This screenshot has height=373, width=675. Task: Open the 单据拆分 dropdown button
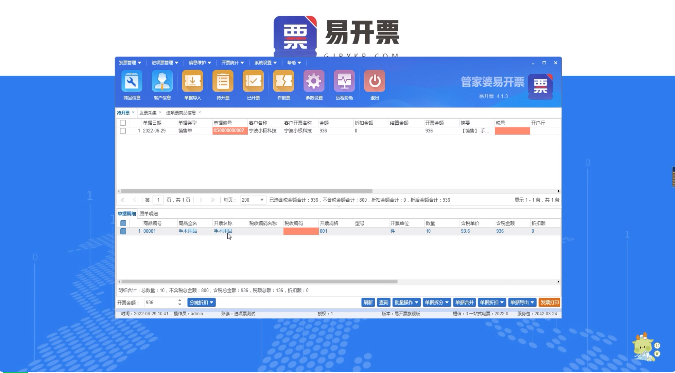pos(437,302)
